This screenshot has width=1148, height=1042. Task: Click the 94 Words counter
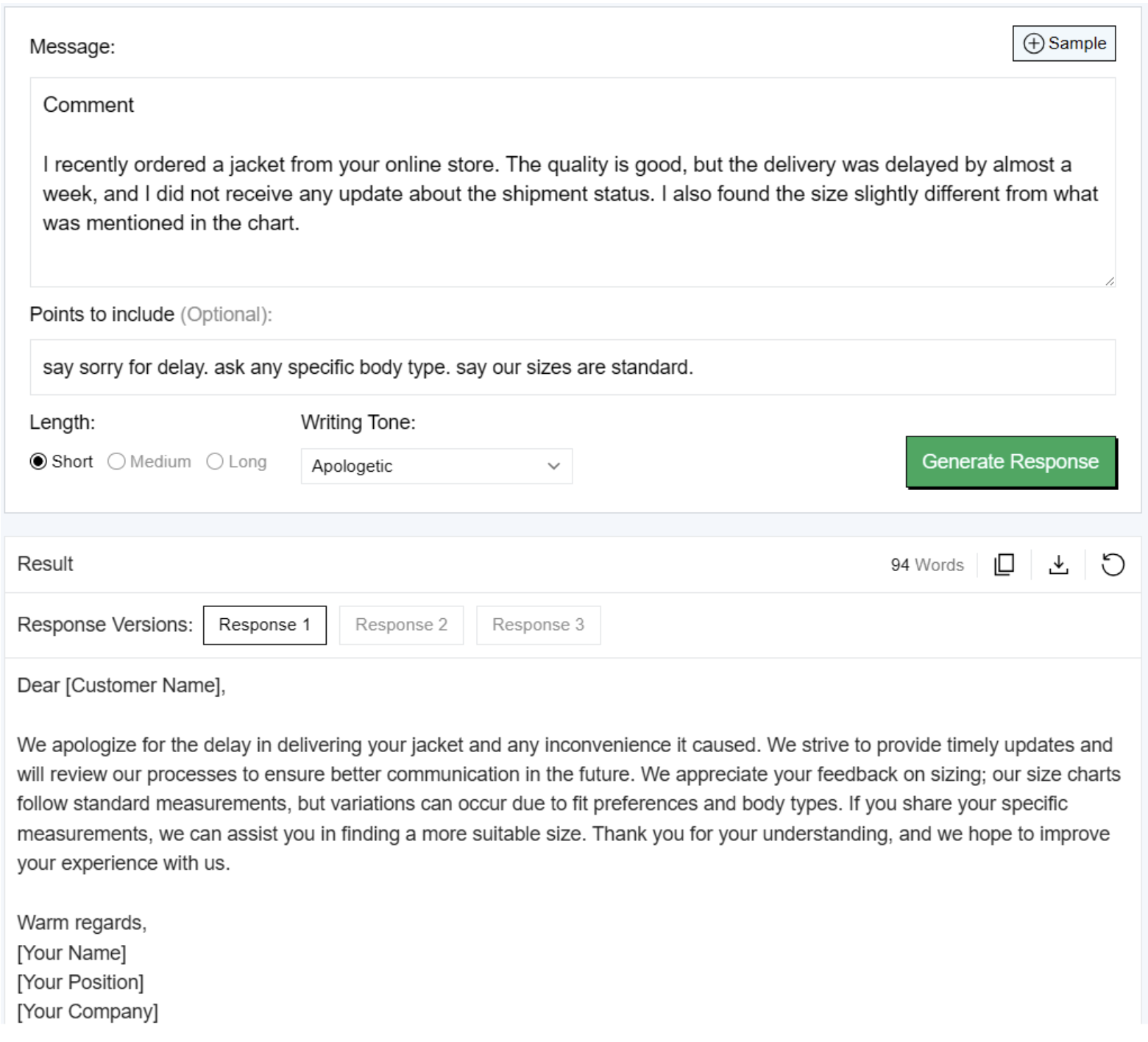pos(926,564)
